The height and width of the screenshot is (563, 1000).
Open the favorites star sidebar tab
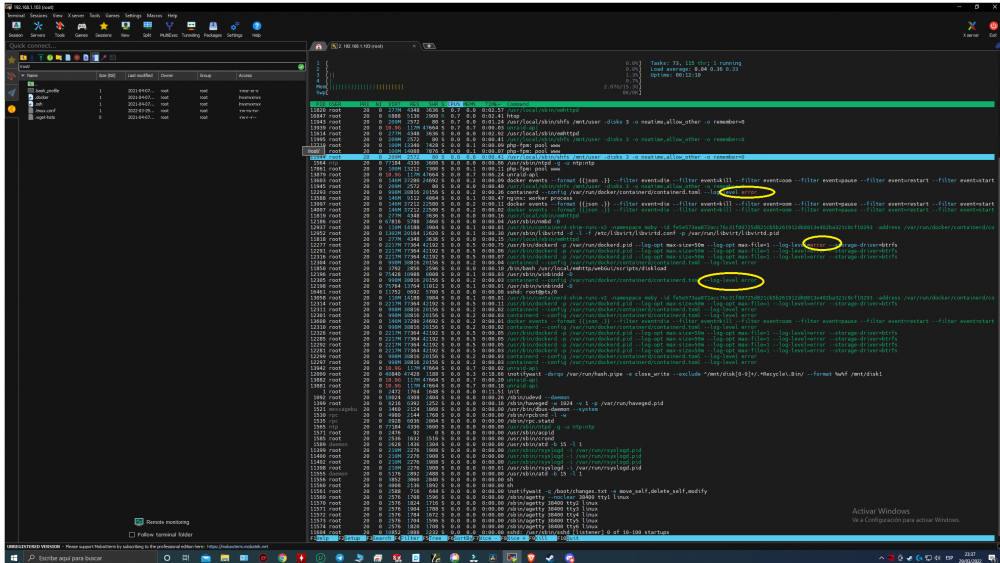[11, 60]
